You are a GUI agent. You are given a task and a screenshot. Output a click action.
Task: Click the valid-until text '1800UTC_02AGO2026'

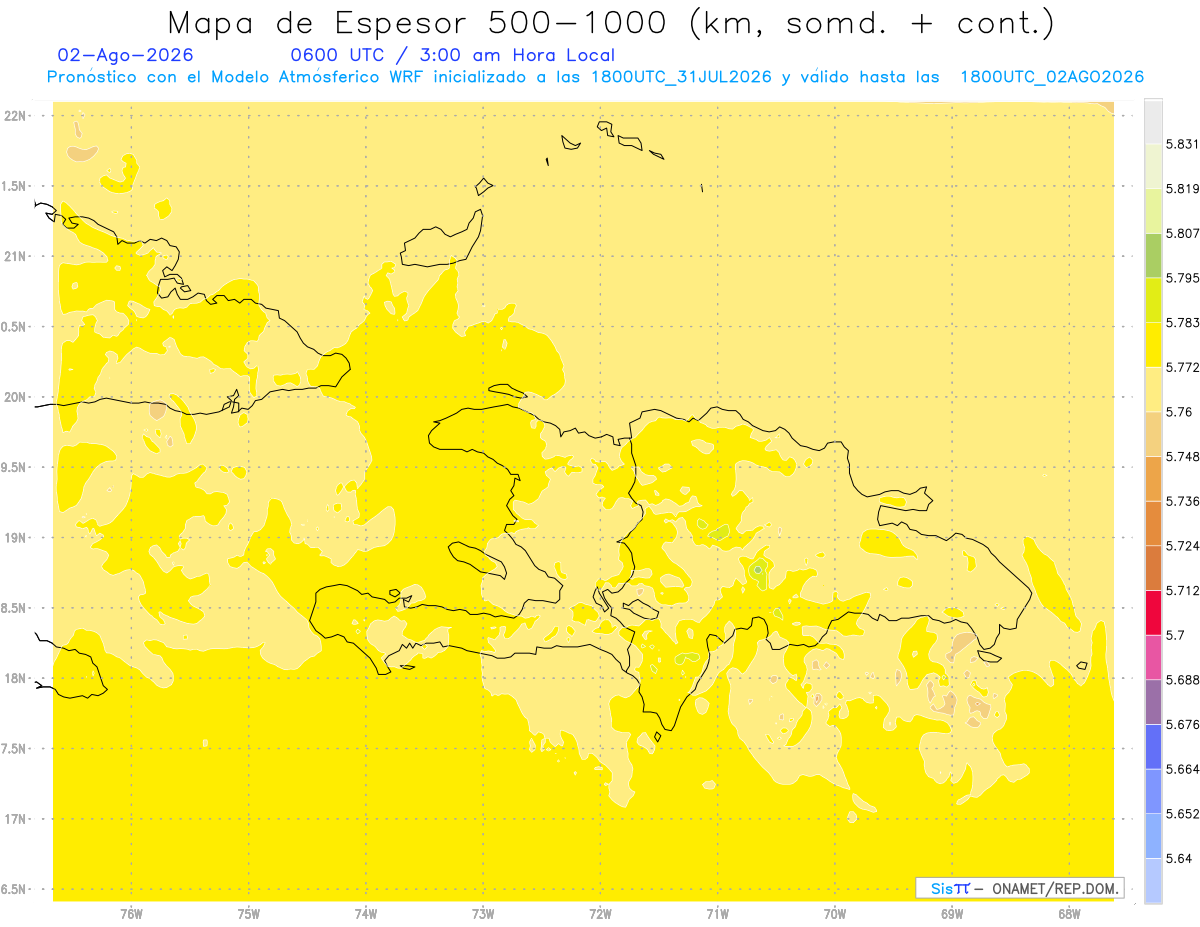tap(1052, 77)
